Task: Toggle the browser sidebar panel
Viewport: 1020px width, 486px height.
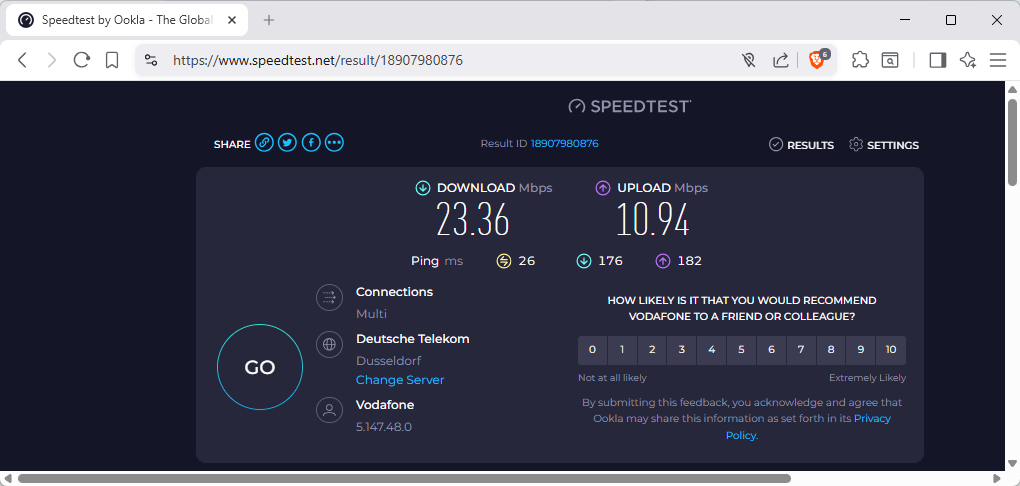Action: (x=937, y=60)
